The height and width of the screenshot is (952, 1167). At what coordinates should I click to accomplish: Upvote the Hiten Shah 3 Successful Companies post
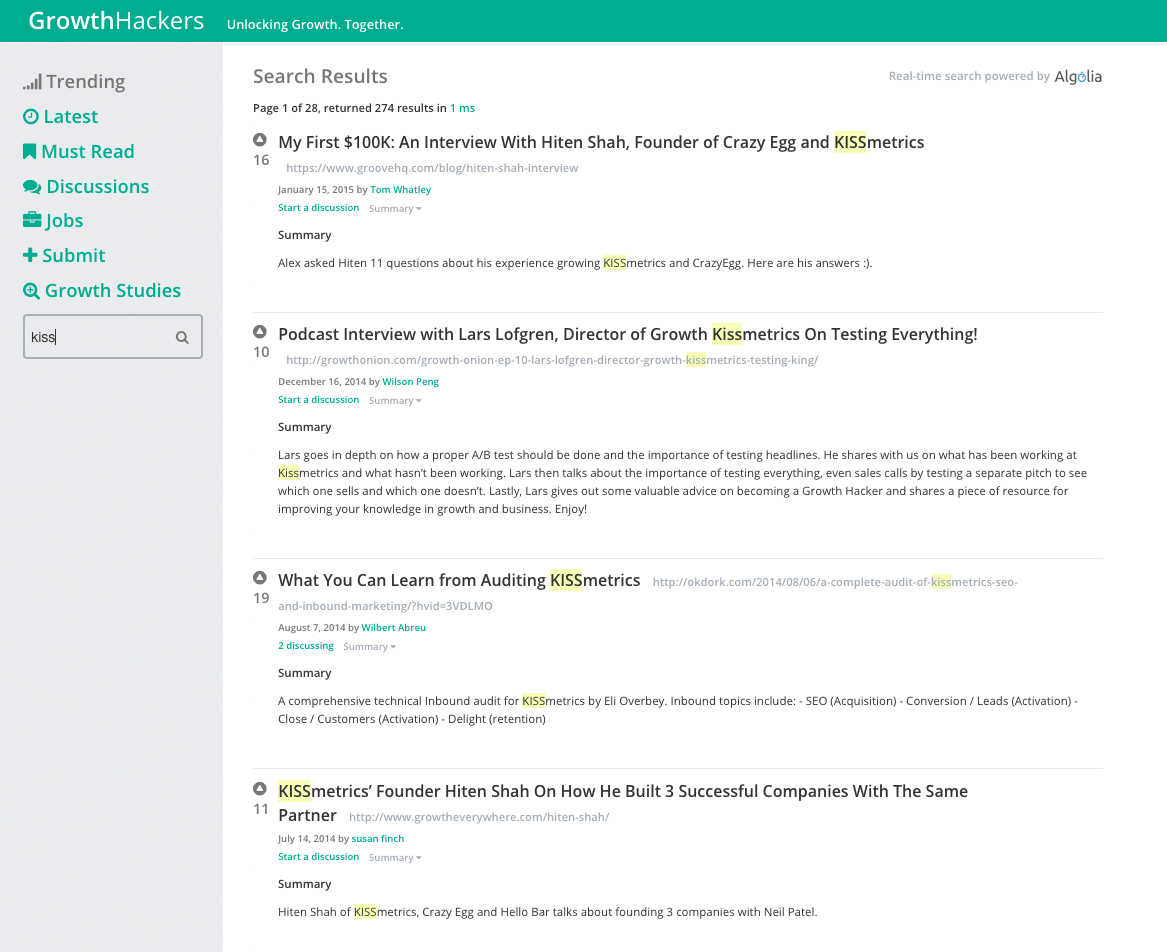point(260,788)
